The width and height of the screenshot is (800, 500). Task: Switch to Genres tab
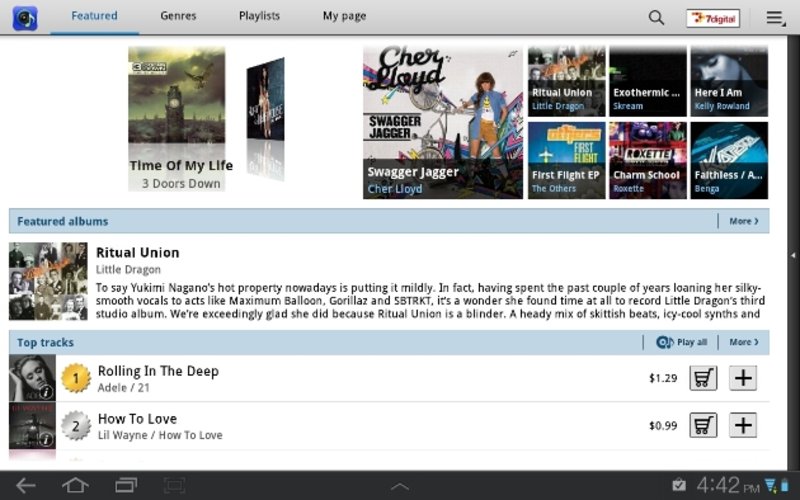coord(178,16)
